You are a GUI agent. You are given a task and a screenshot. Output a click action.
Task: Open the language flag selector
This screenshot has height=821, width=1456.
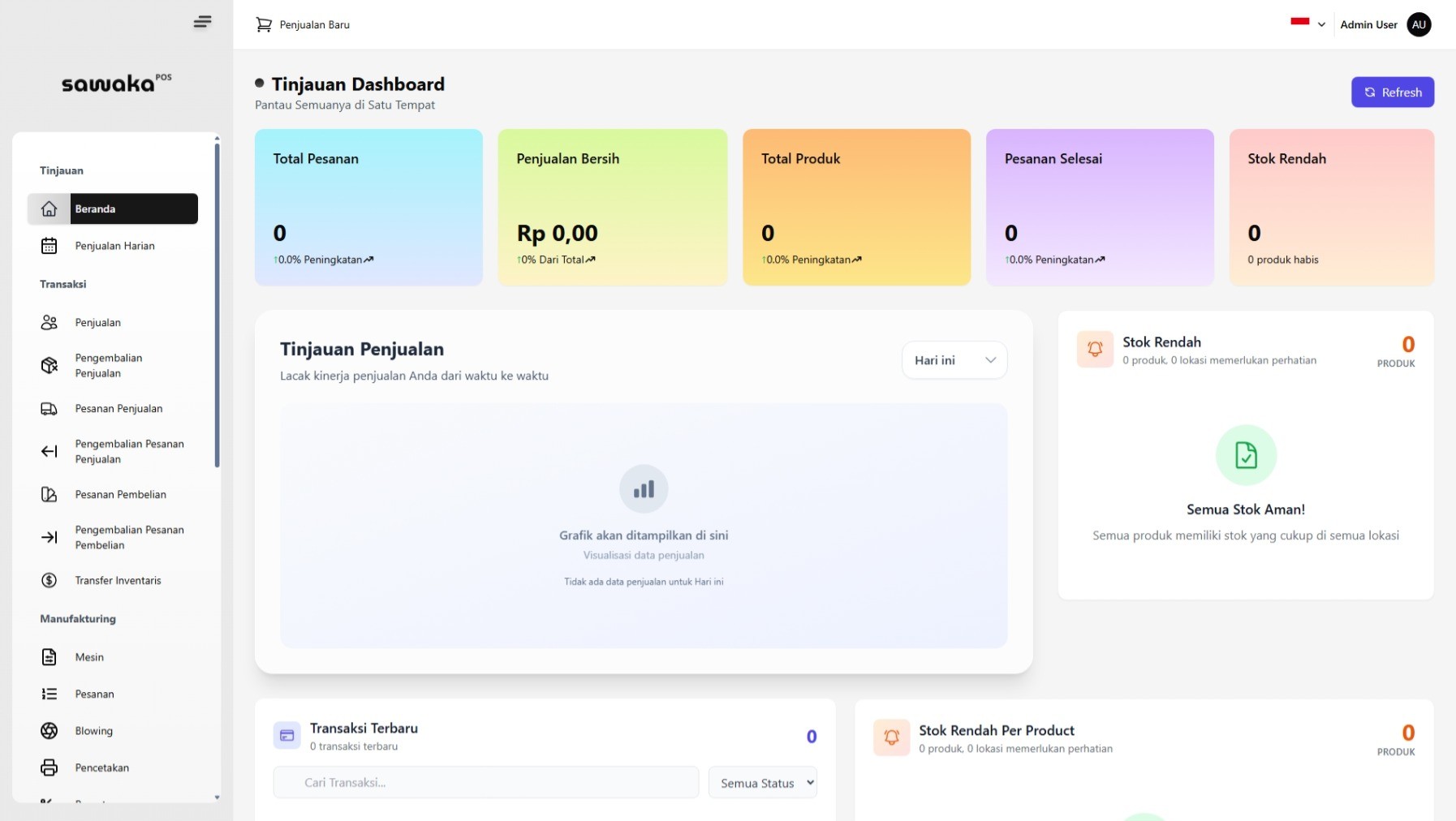coord(1307,24)
